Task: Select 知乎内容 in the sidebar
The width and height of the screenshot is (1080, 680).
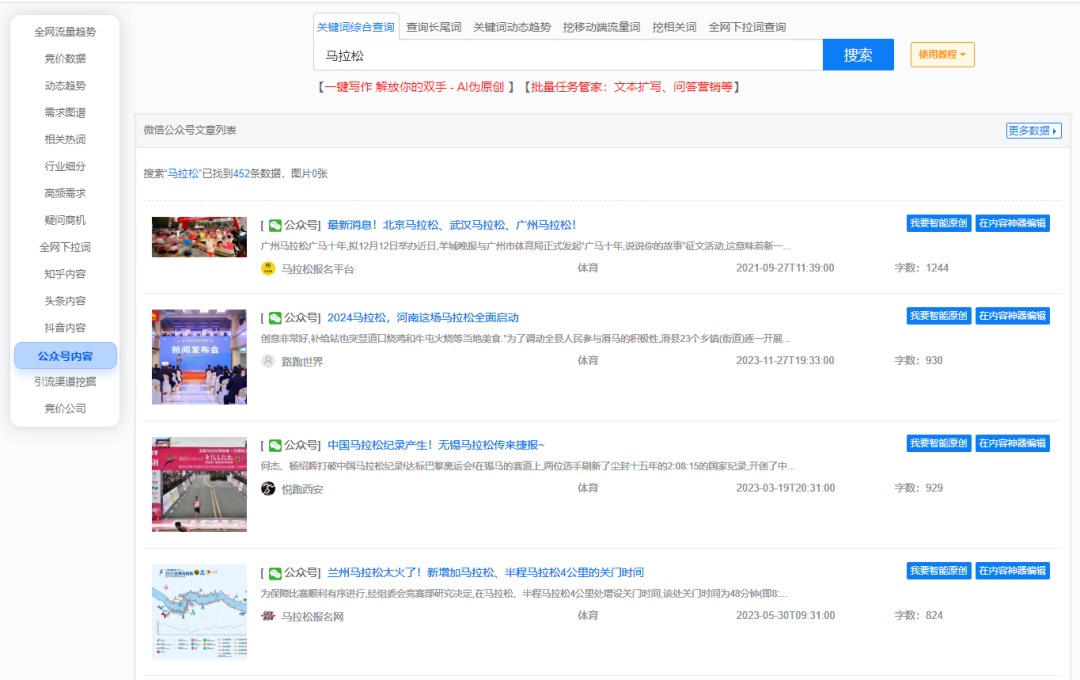Action: coord(65,274)
